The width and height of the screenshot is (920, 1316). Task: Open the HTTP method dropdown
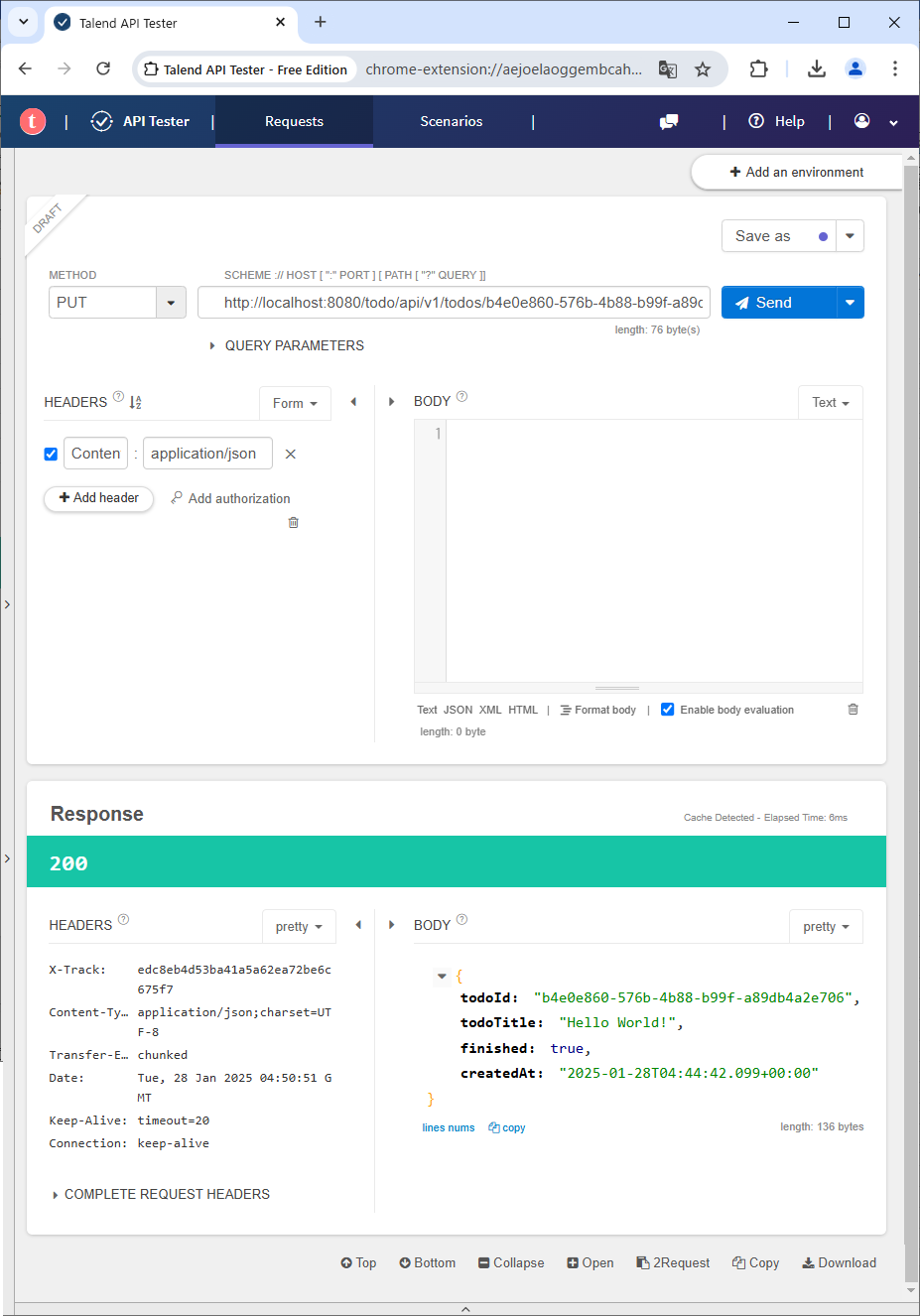pyautogui.click(x=171, y=303)
